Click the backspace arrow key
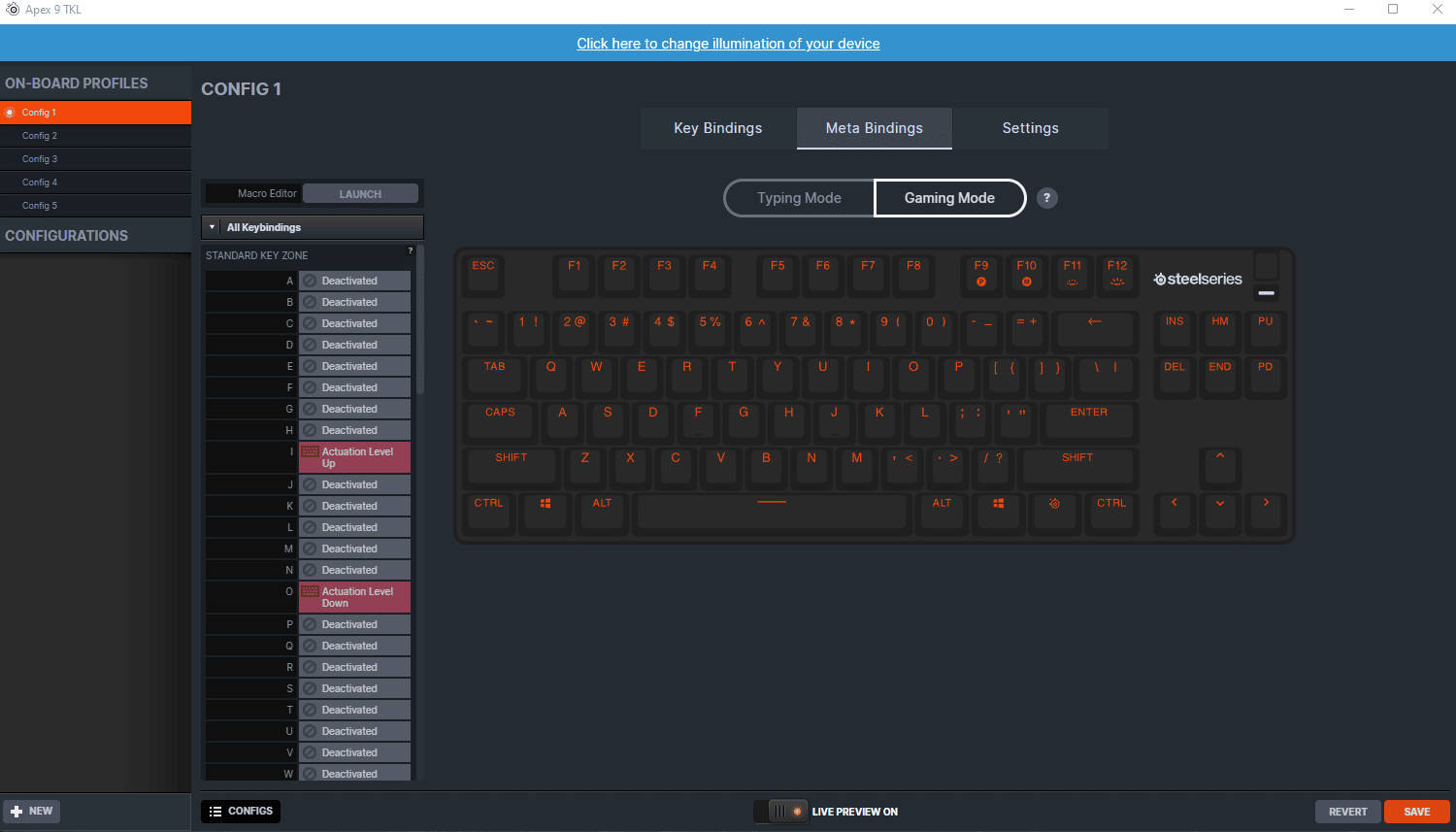 1095,330
